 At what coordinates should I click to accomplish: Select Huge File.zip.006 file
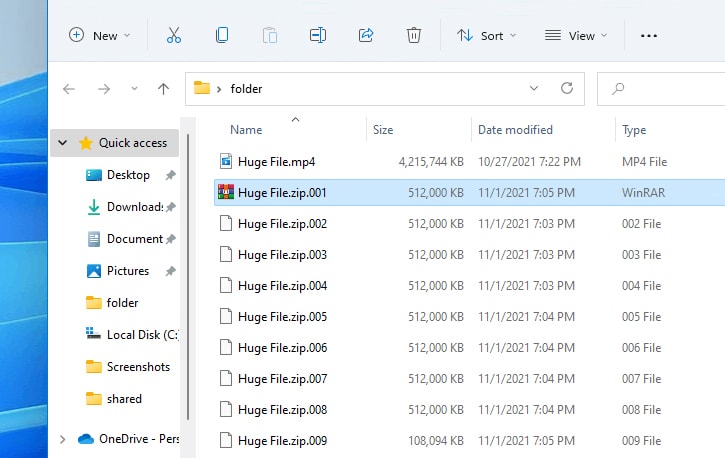(x=282, y=348)
